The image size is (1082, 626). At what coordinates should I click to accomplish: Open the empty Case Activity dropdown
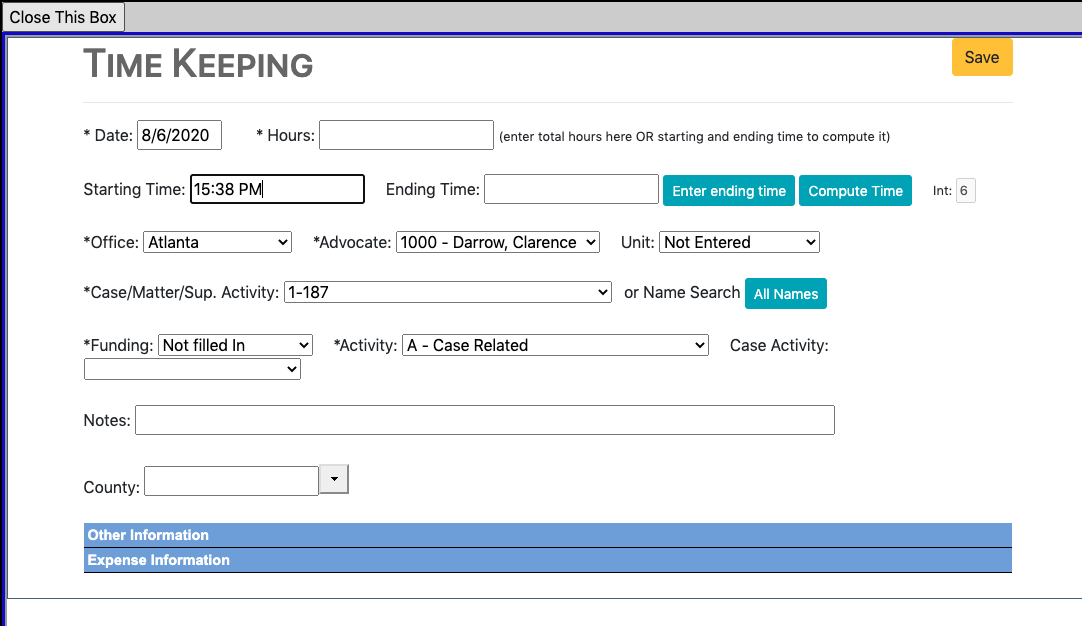pyautogui.click(x=192, y=369)
